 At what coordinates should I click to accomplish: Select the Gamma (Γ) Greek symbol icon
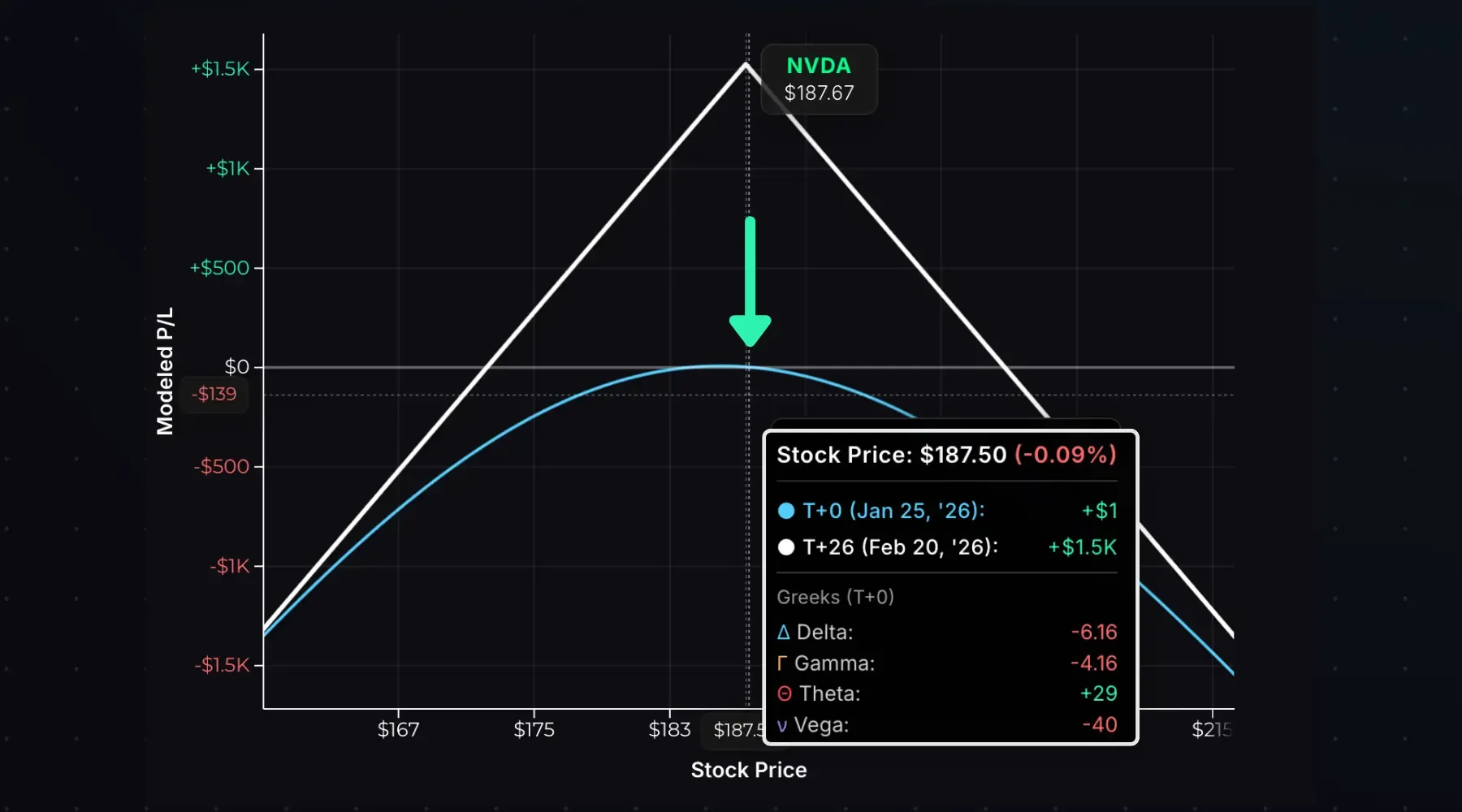782,663
